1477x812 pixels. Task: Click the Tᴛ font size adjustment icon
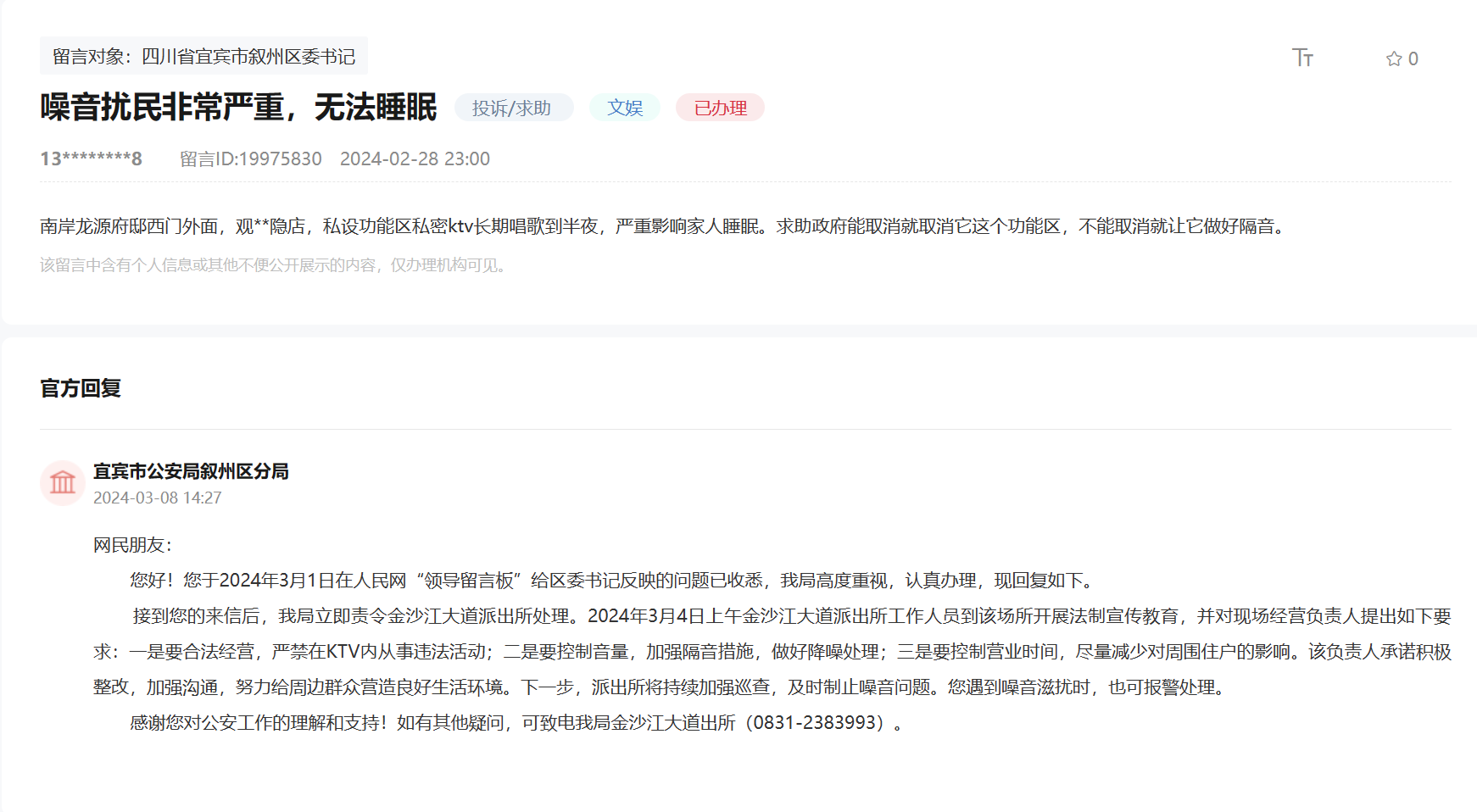coord(1303,58)
